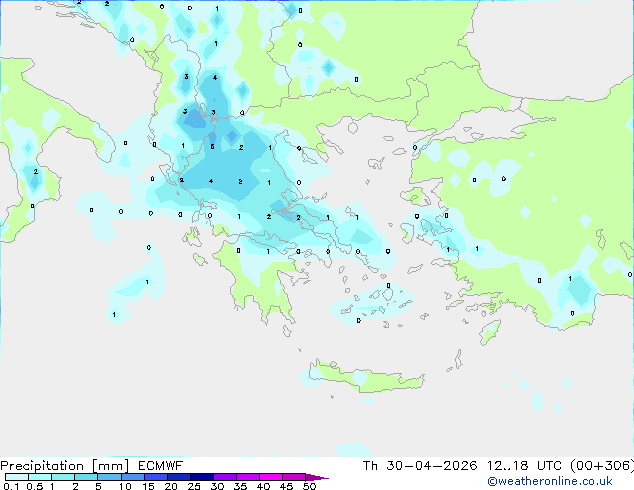This screenshot has width=634, height=490.
Task: Click the 'Precipitation [mm]' title text
Action: 65,466
